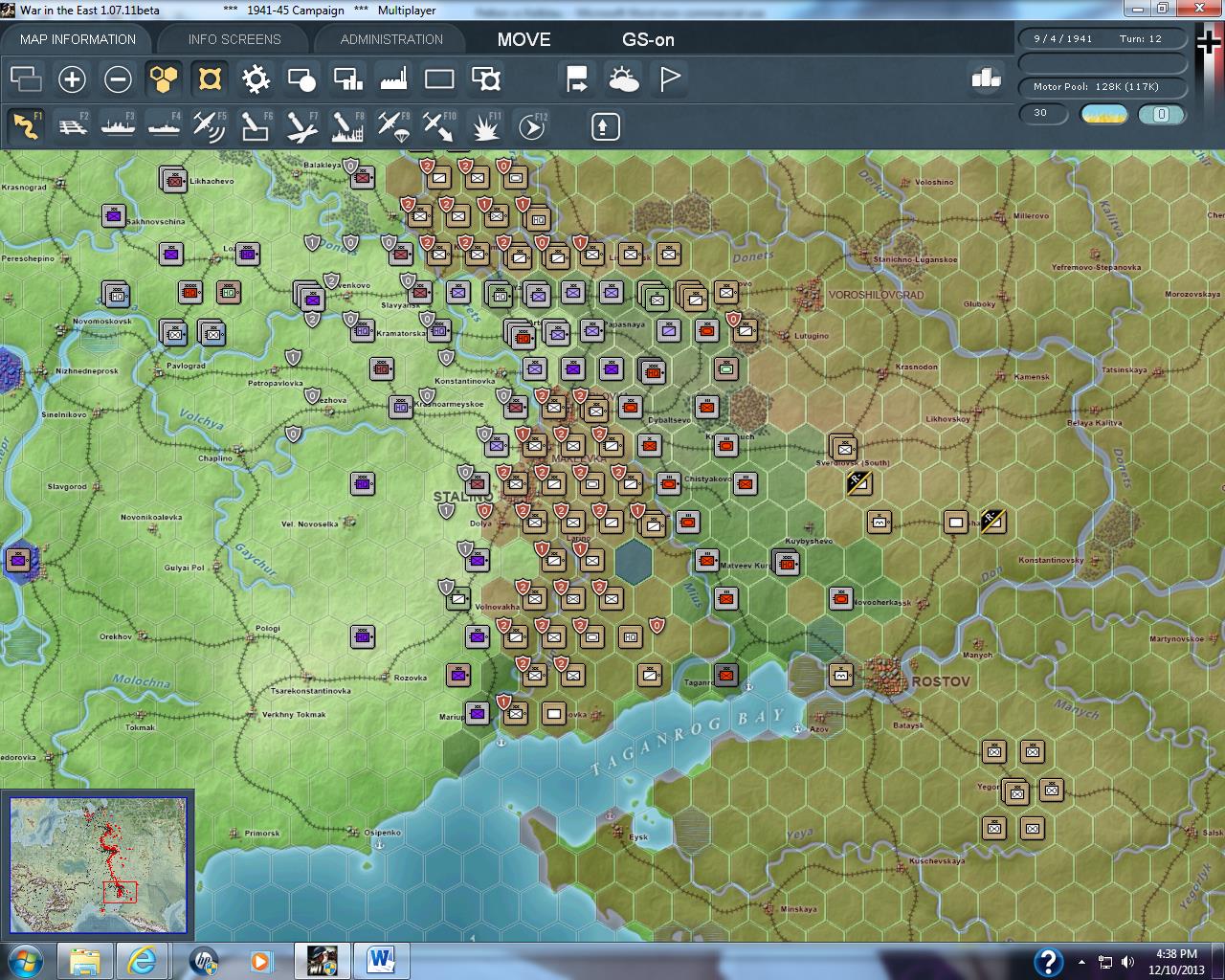This screenshot has width=1225, height=980.
Task: Select Move mode (F1) icon
Action: [x=26, y=126]
